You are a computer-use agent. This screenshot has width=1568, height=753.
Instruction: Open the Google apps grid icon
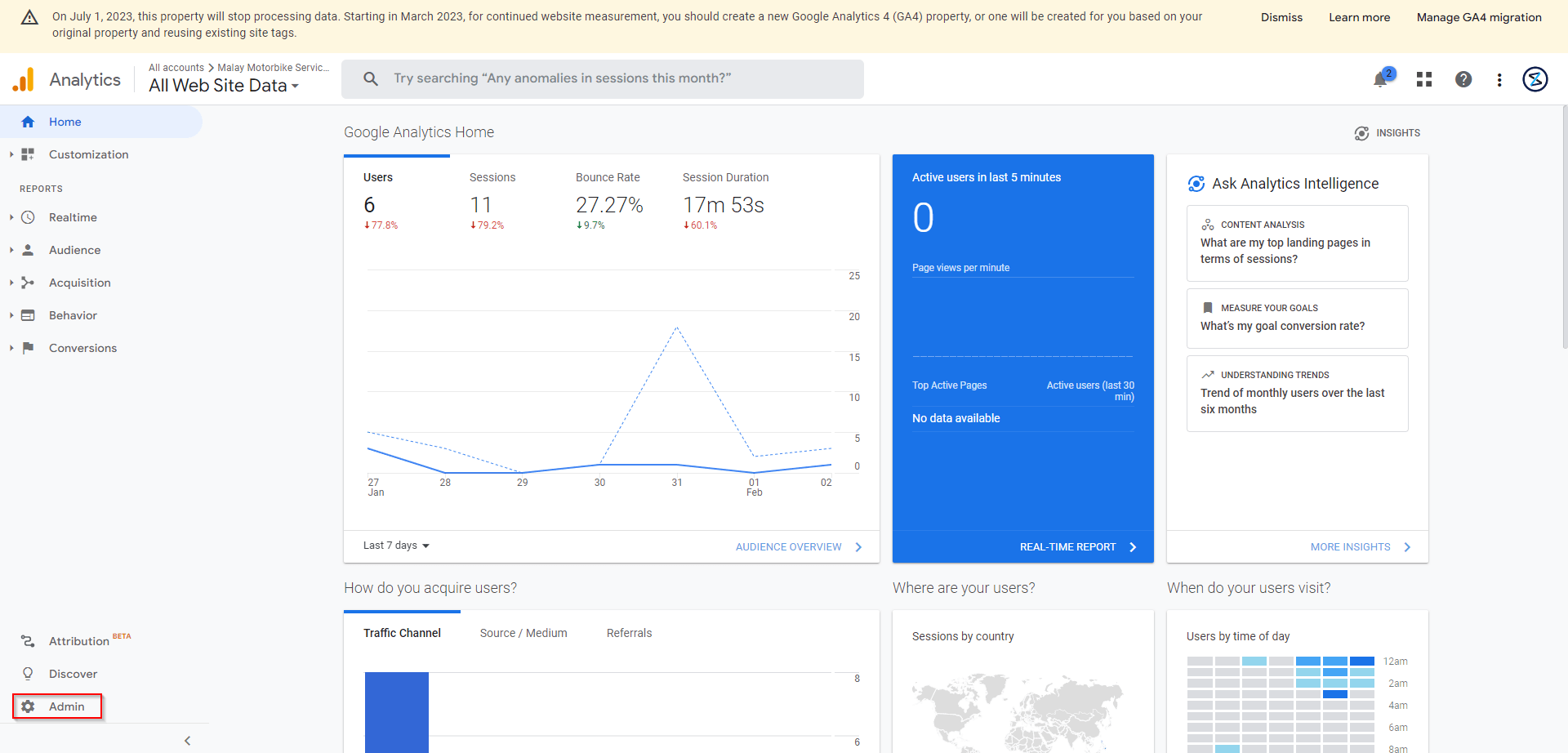click(1424, 79)
